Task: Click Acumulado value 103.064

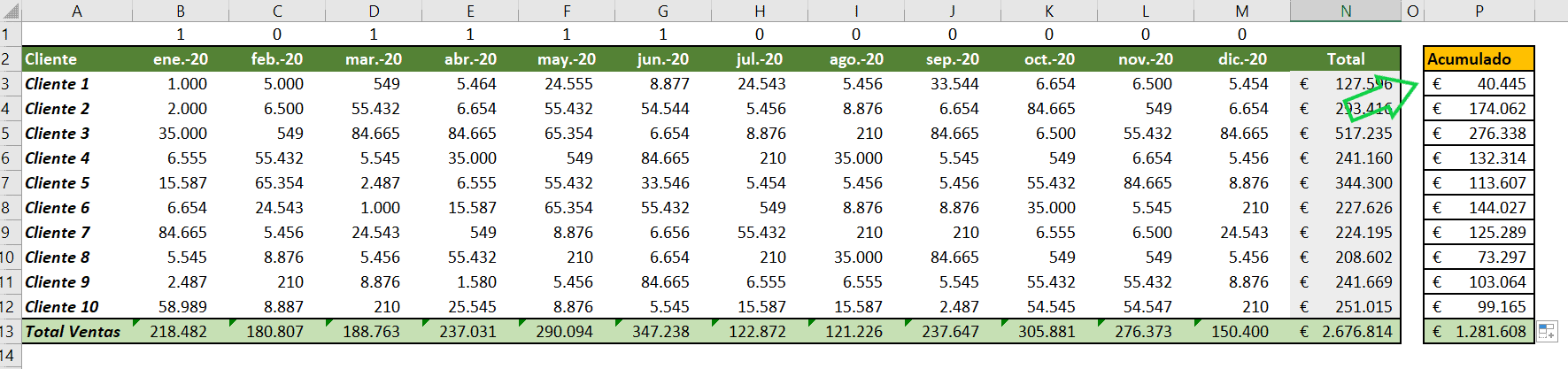Action: [1479, 282]
